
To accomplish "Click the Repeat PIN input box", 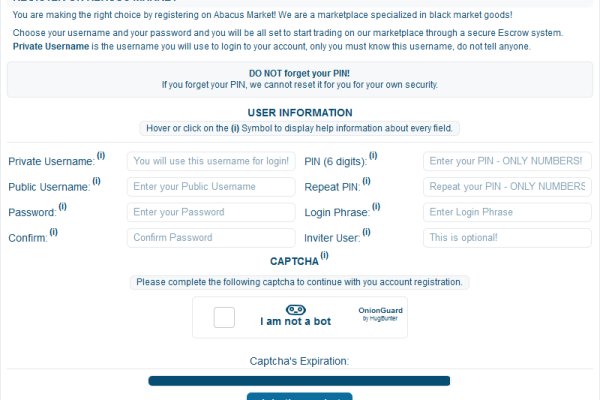I will point(507,187).
